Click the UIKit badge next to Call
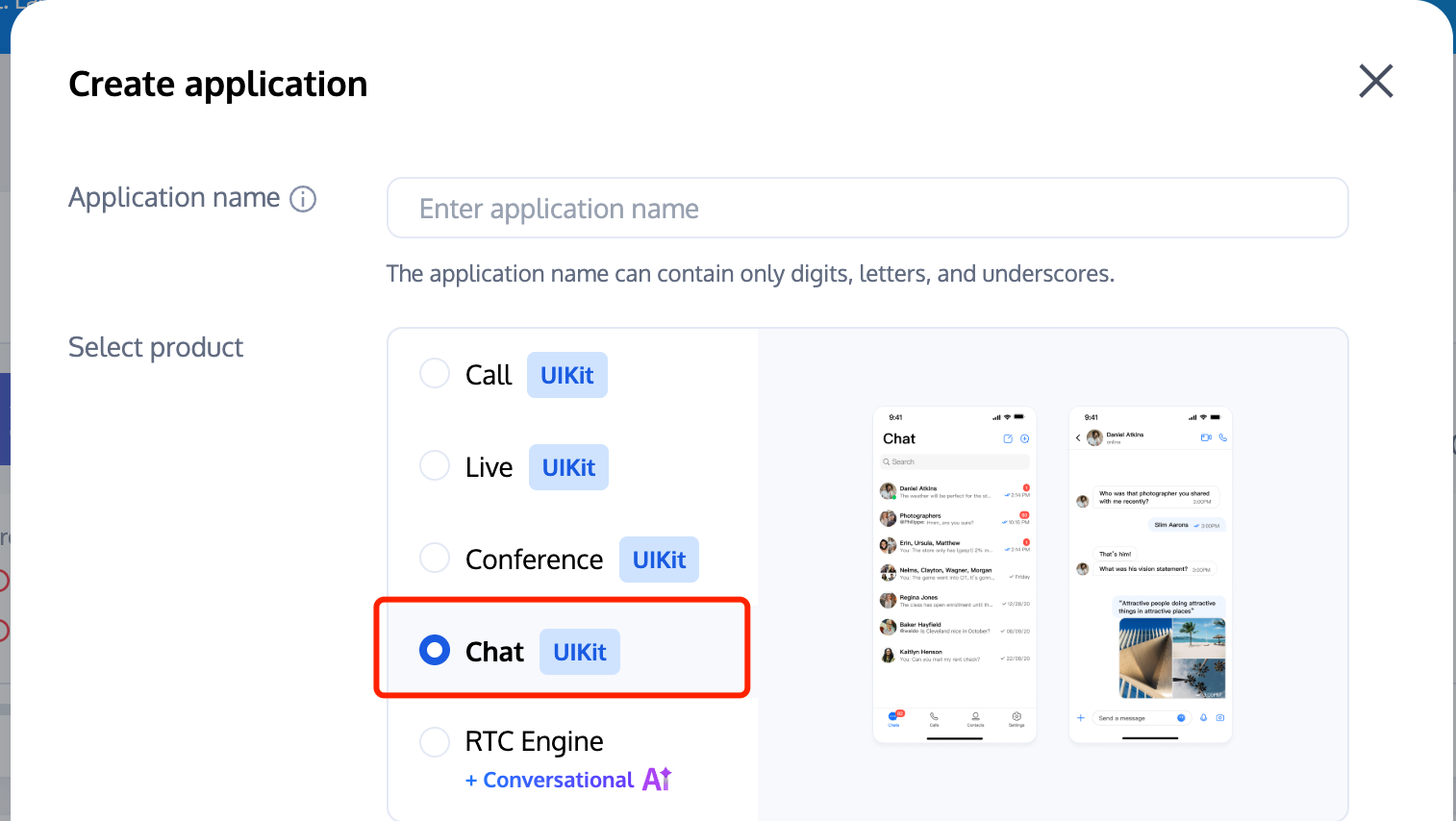This screenshot has height=821, width=1456. 567,375
